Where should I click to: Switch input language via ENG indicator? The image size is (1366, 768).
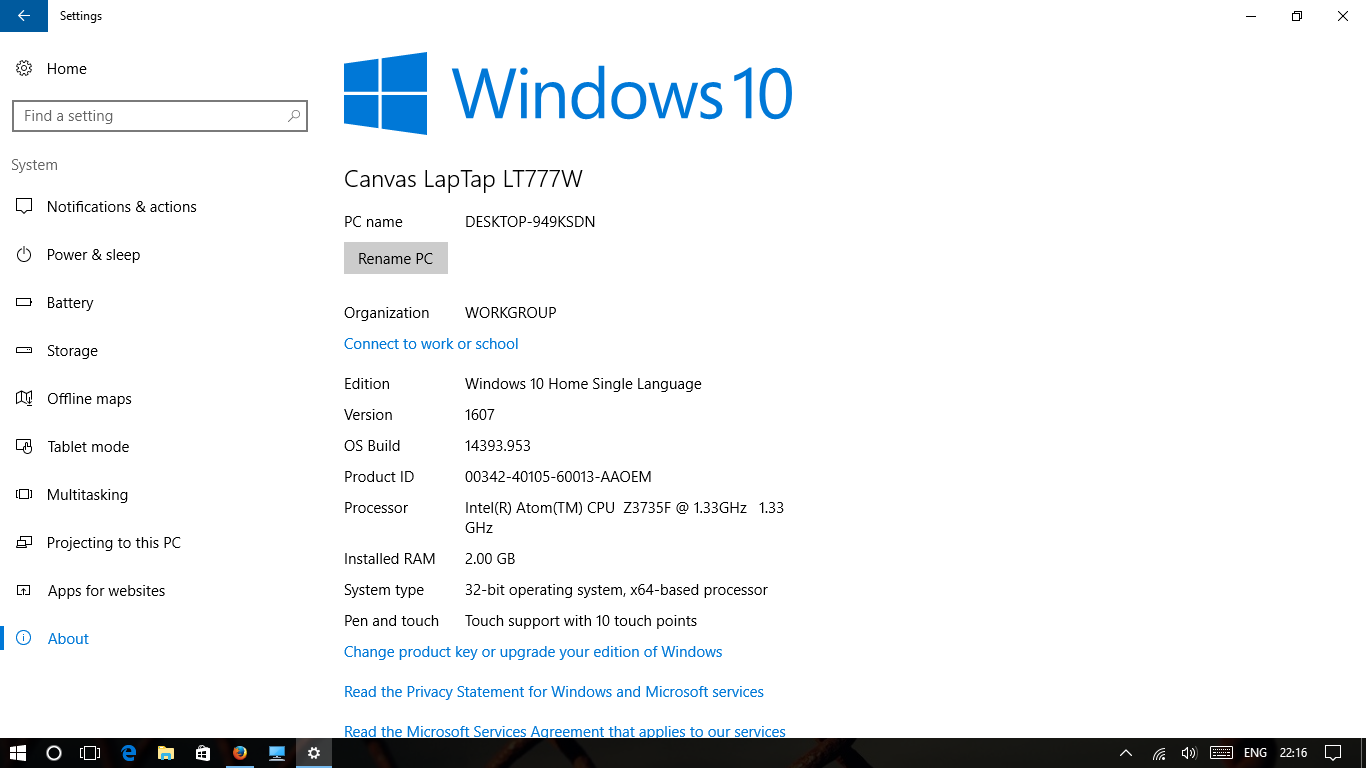(x=1255, y=753)
